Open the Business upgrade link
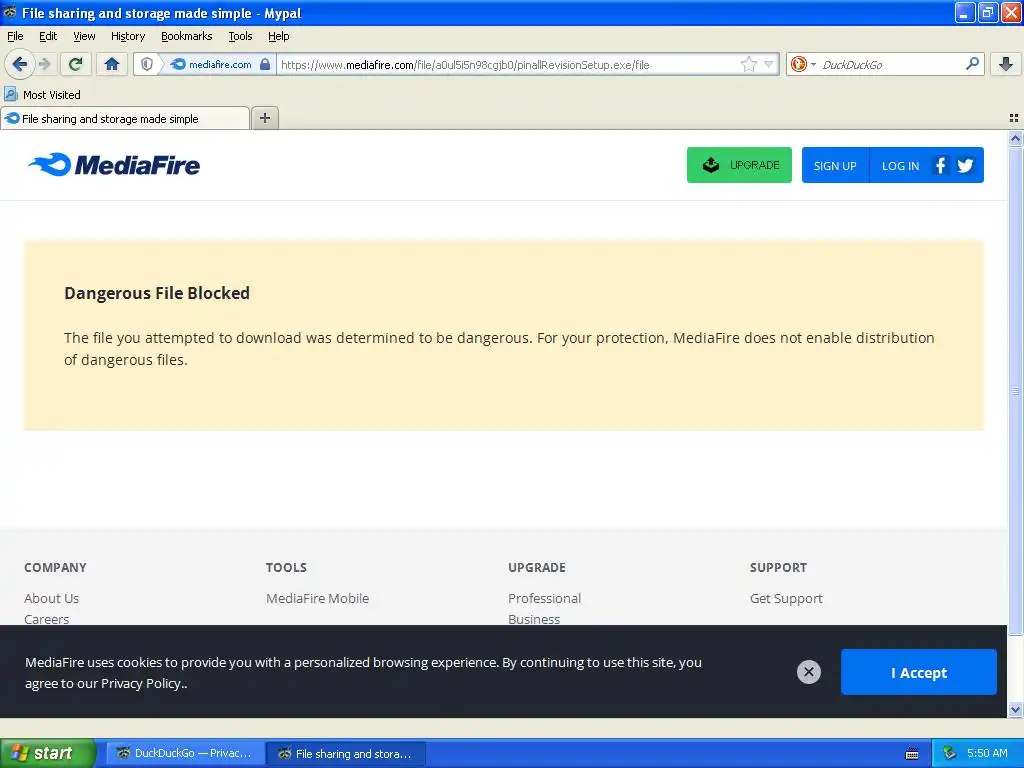This screenshot has height=768, width=1024. (x=534, y=619)
